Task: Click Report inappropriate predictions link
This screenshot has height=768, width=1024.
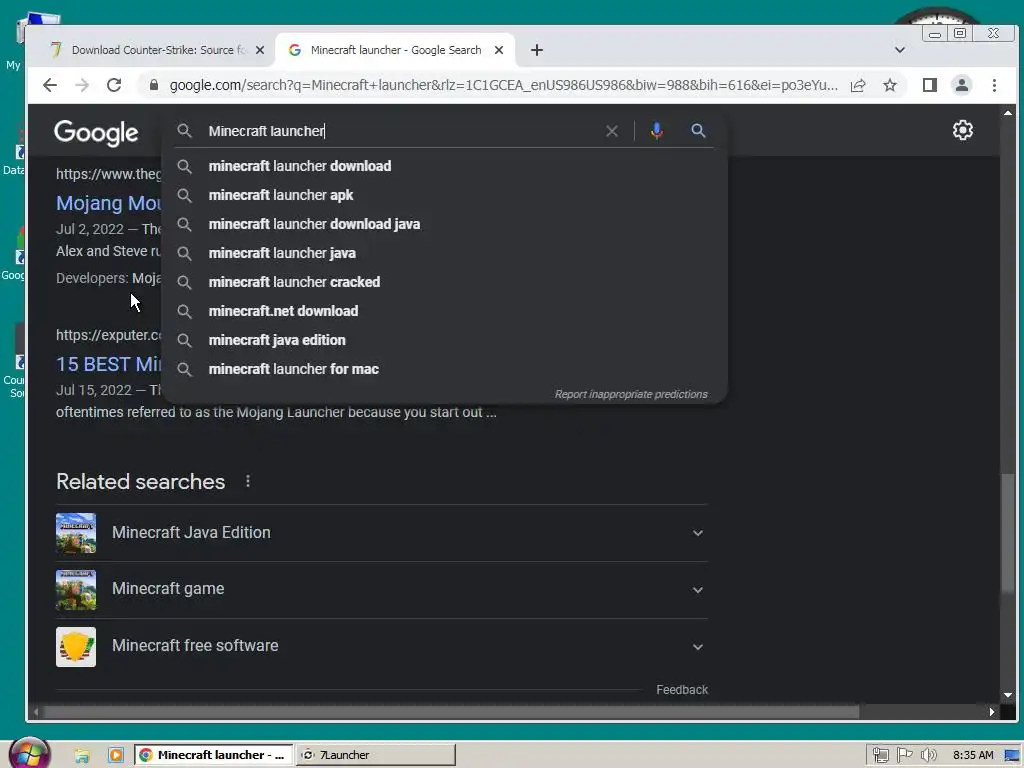Action: [x=631, y=394]
